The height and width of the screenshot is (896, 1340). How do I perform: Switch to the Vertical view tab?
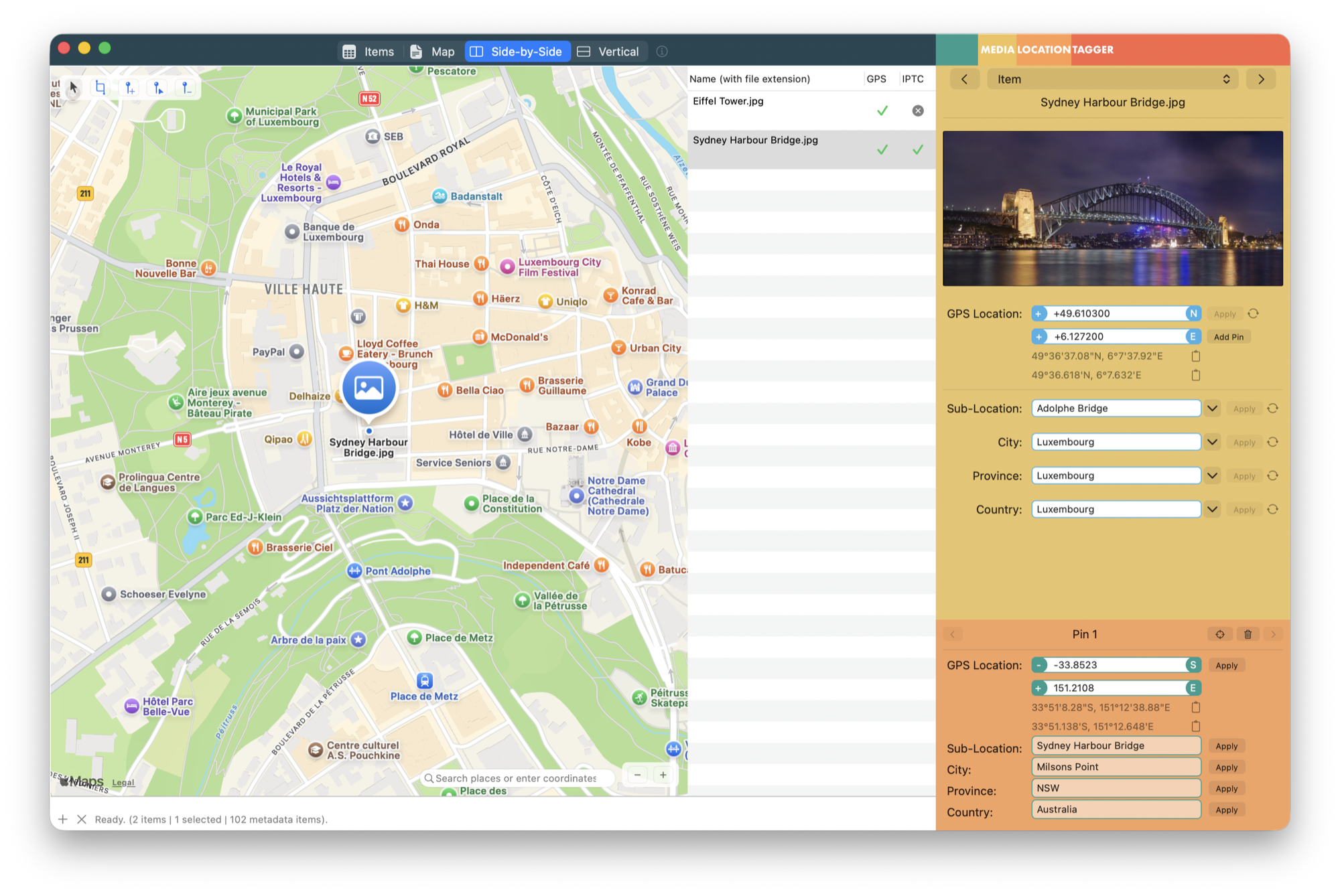609,52
